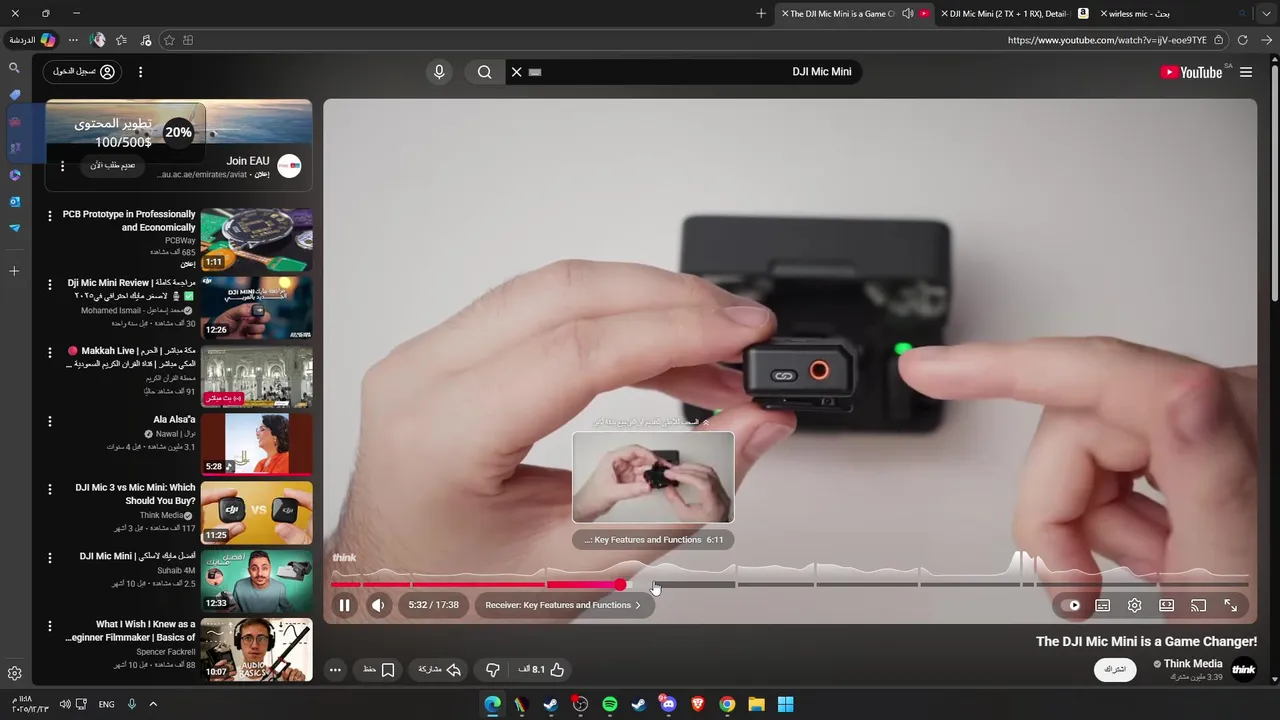The height and width of the screenshot is (720, 1280).
Task: Share the video using the share button
Action: tap(439, 669)
